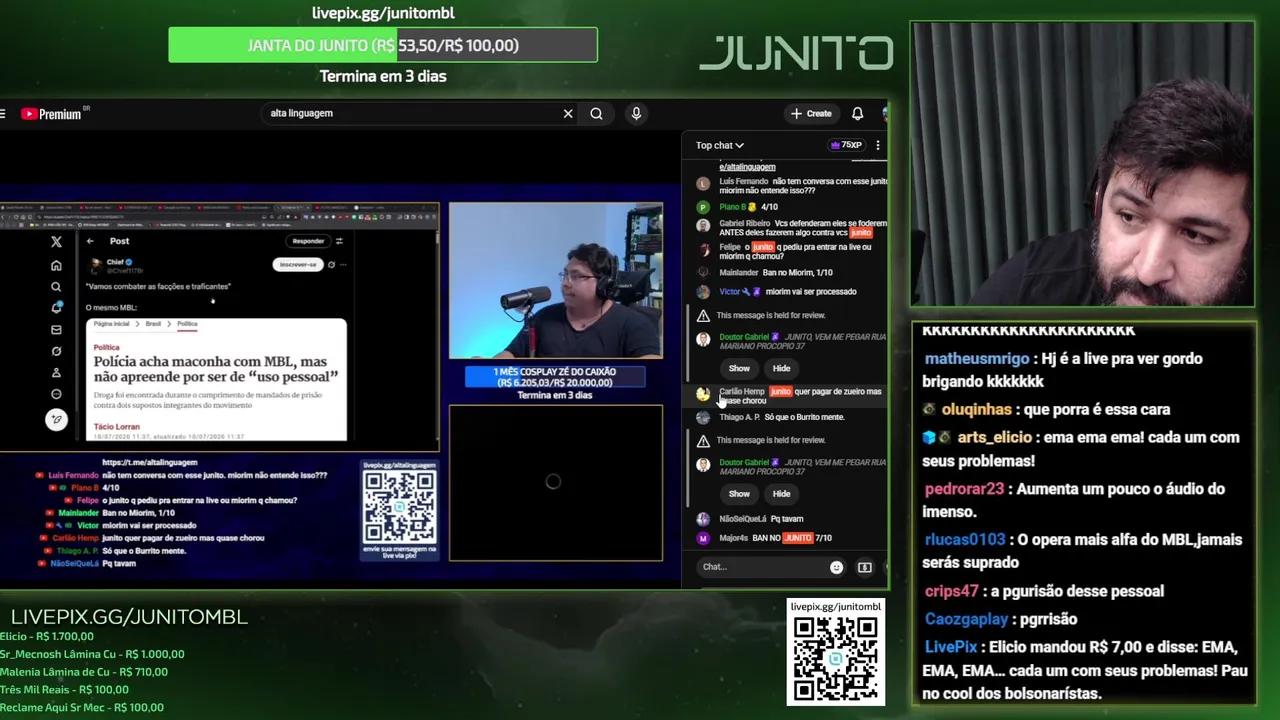
Task: Click the JANTA DO JUNITO progress bar
Action: tap(383, 45)
